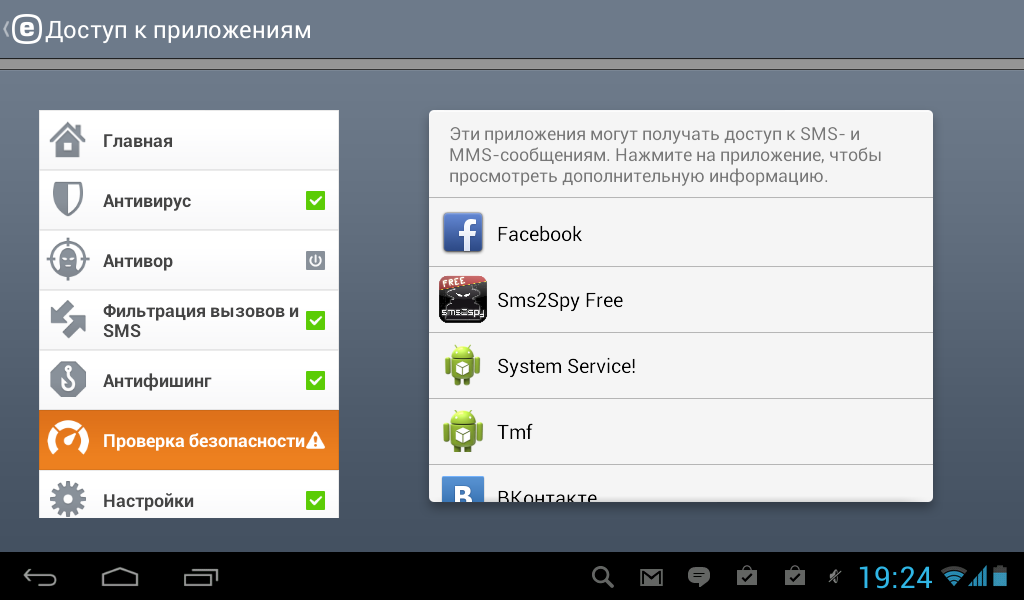Open the Facebook app entry icon
The image size is (1024, 600).
coord(463,232)
